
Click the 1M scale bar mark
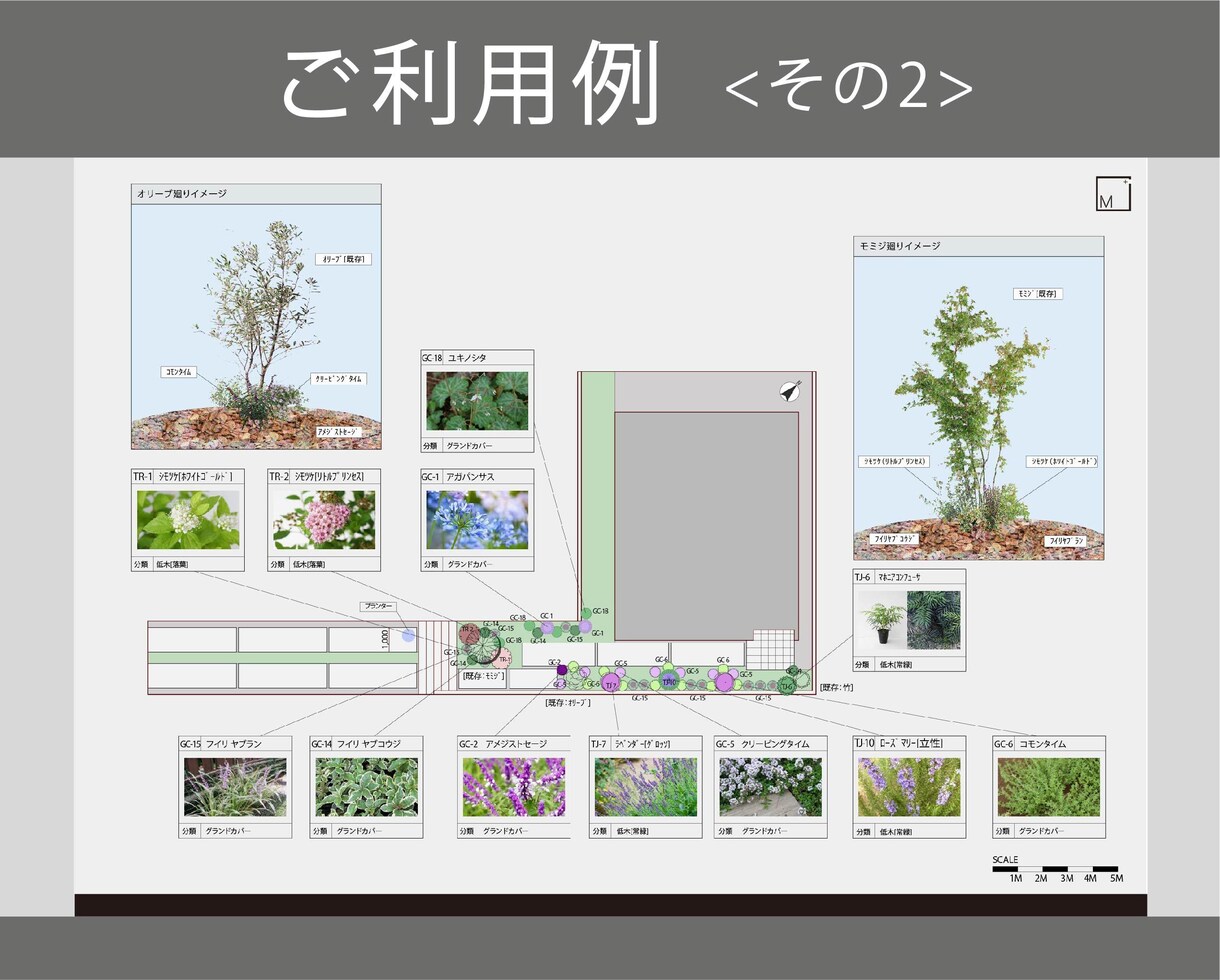1015,879
